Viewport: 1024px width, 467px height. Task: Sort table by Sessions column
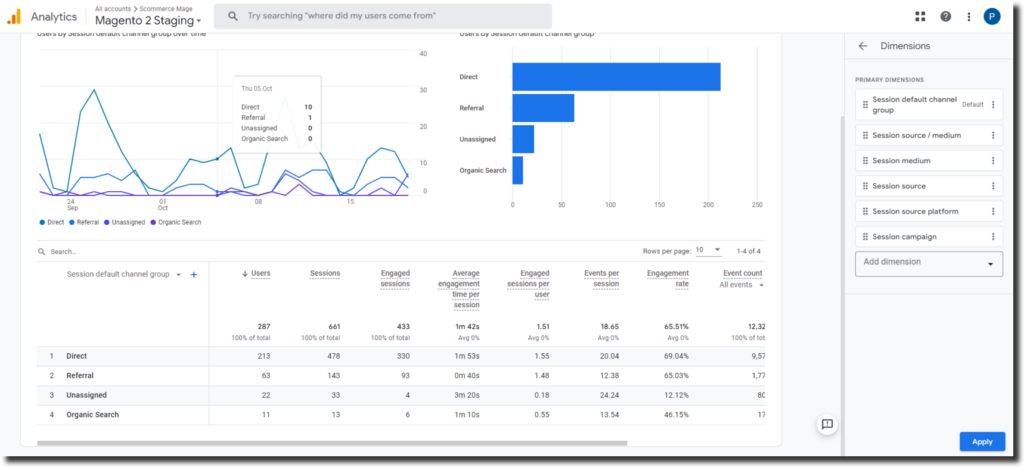point(324,273)
